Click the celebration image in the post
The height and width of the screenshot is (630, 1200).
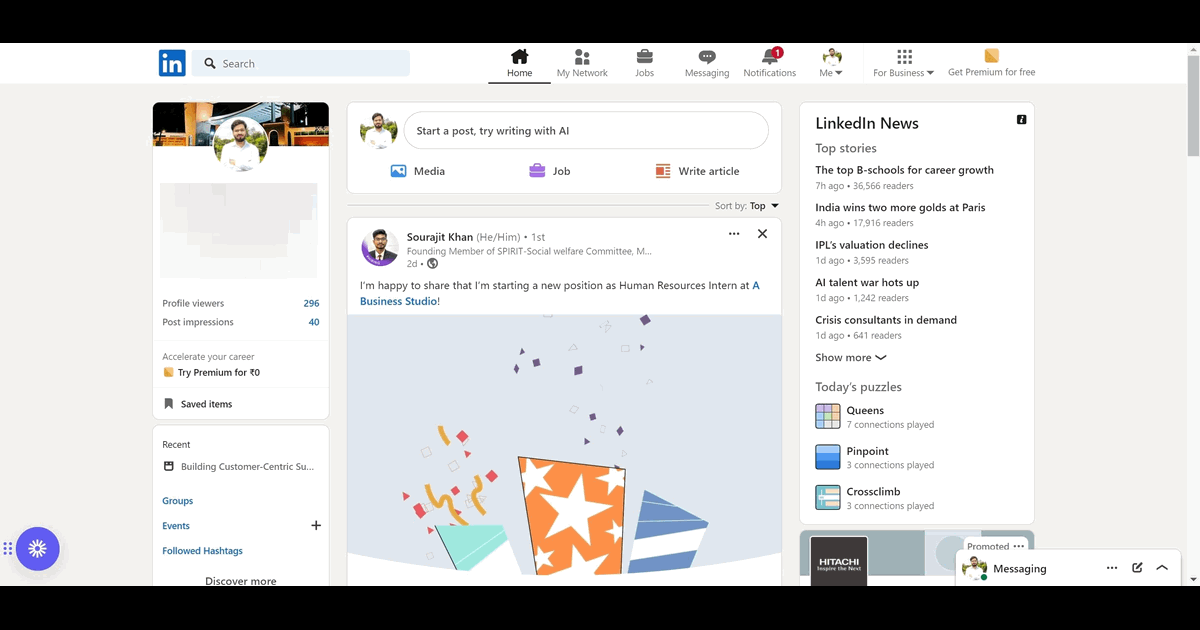(x=564, y=450)
